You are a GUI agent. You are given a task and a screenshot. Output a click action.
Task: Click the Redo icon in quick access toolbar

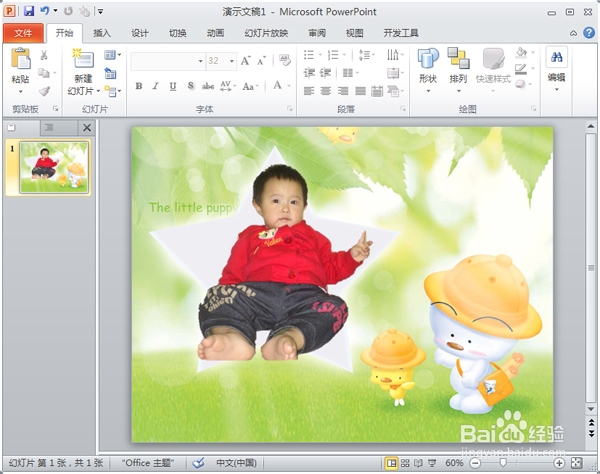click(x=68, y=11)
